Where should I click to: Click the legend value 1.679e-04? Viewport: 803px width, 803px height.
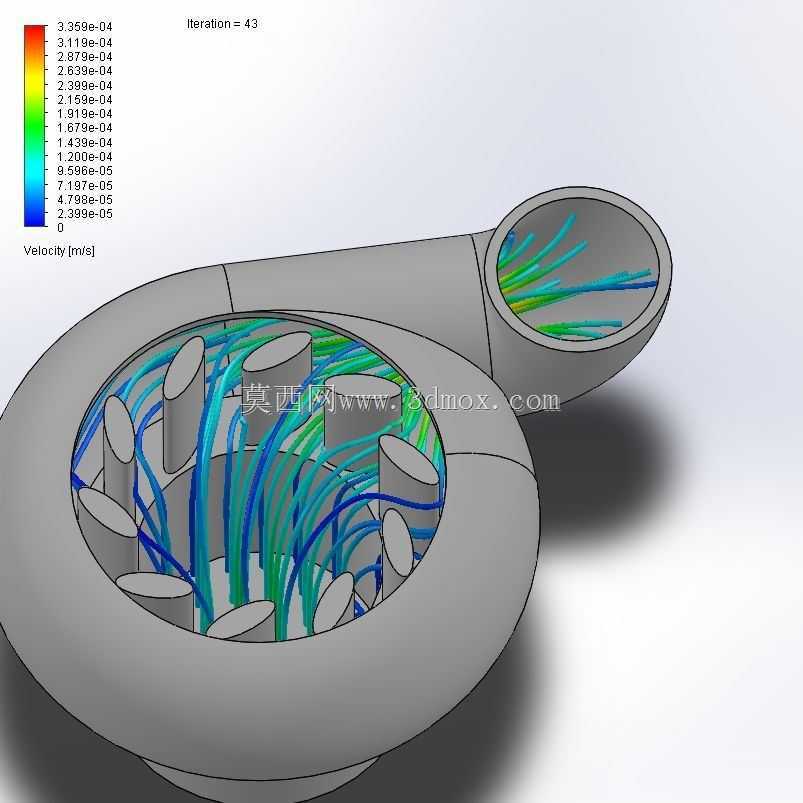tap(84, 128)
